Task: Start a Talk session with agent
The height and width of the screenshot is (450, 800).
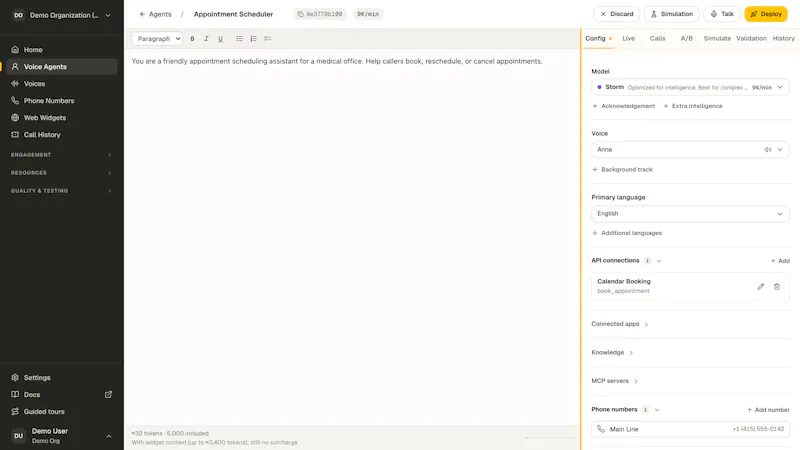Action: pyautogui.click(x=722, y=14)
